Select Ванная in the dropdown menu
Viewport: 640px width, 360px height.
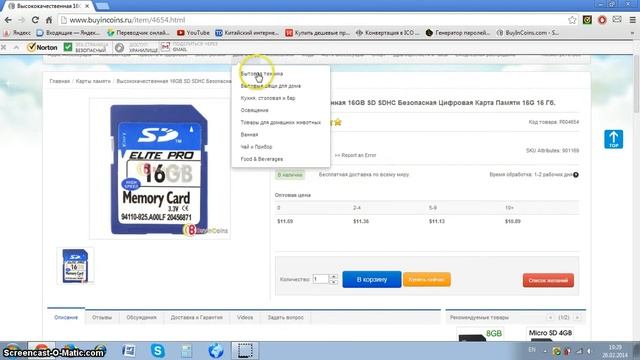(249, 135)
